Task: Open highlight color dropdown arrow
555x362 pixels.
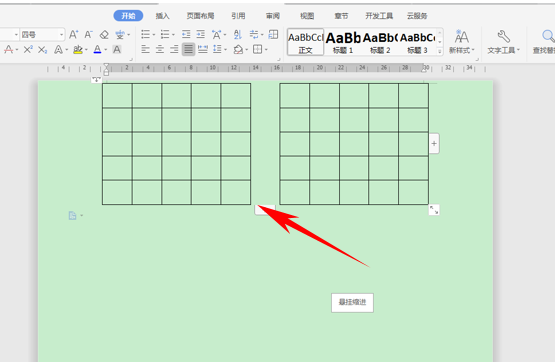Action: [86, 50]
